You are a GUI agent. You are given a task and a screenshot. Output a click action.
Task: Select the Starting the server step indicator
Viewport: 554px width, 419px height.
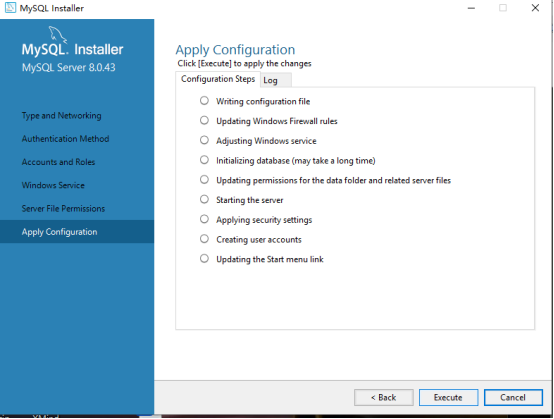tap(204, 199)
